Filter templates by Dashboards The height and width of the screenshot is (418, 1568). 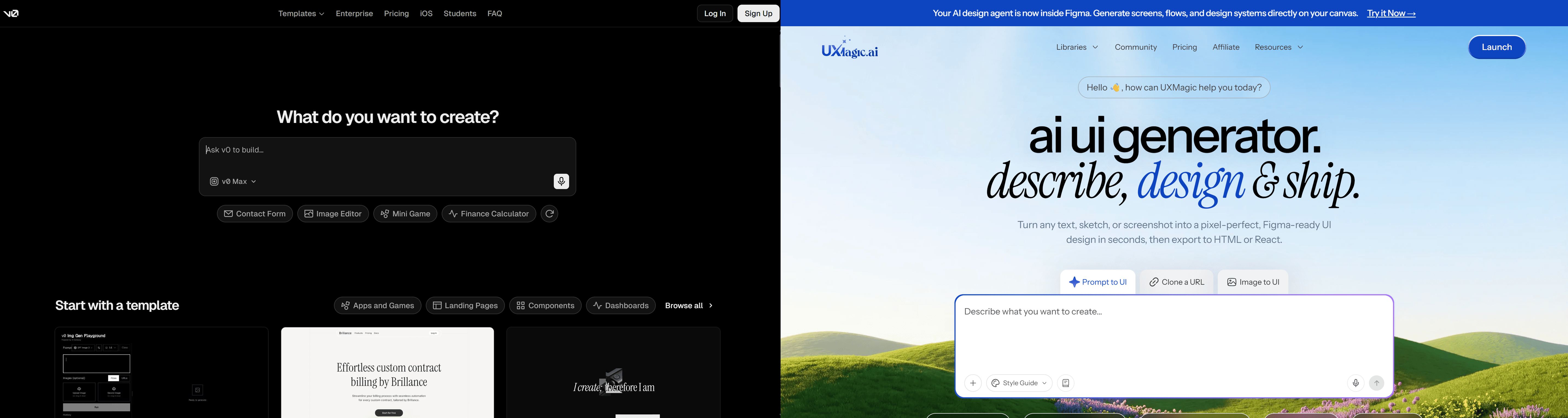coord(621,305)
